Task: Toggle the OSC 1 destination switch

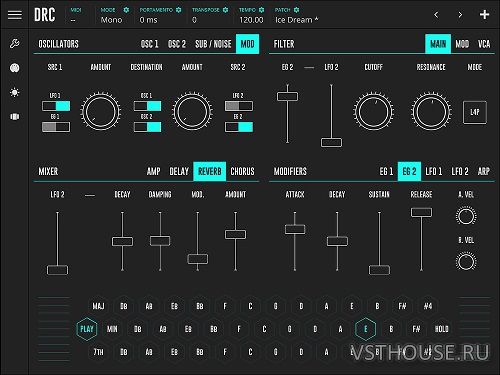Action: (x=147, y=106)
